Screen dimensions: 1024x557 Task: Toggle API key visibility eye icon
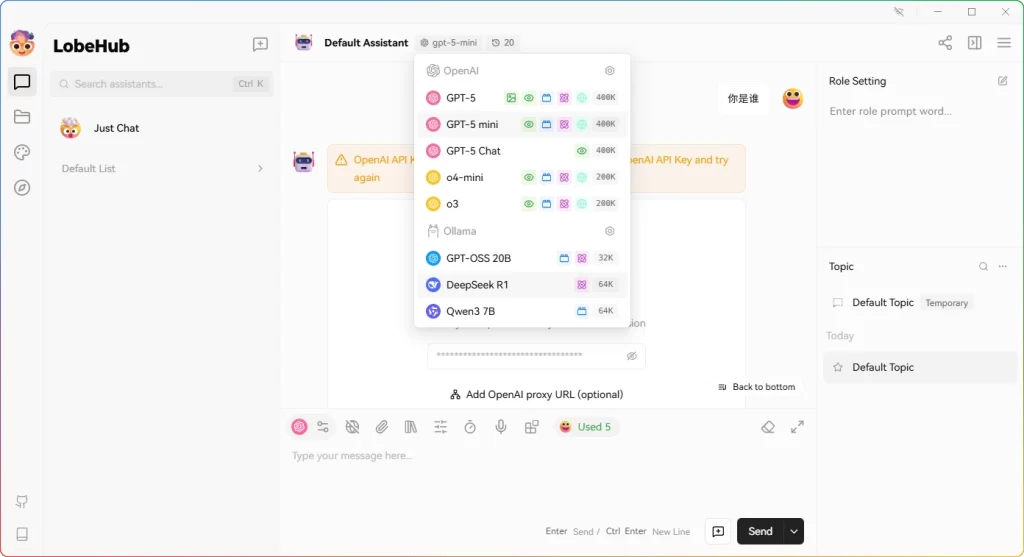point(632,356)
